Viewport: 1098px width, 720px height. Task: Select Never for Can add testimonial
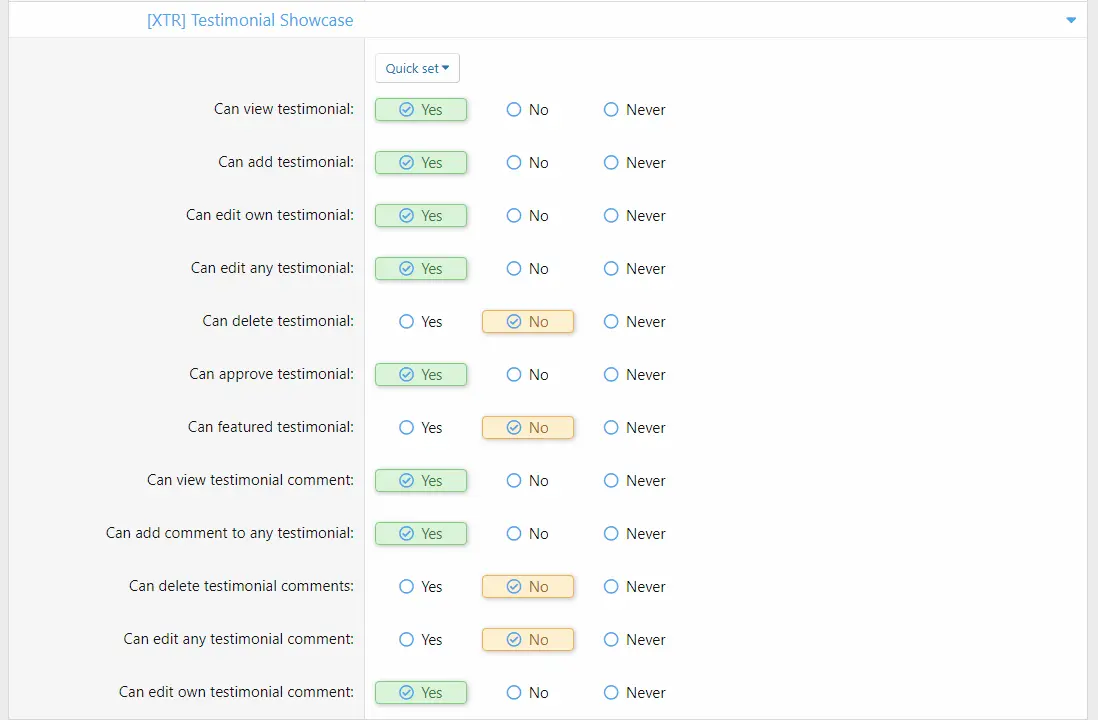634,162
